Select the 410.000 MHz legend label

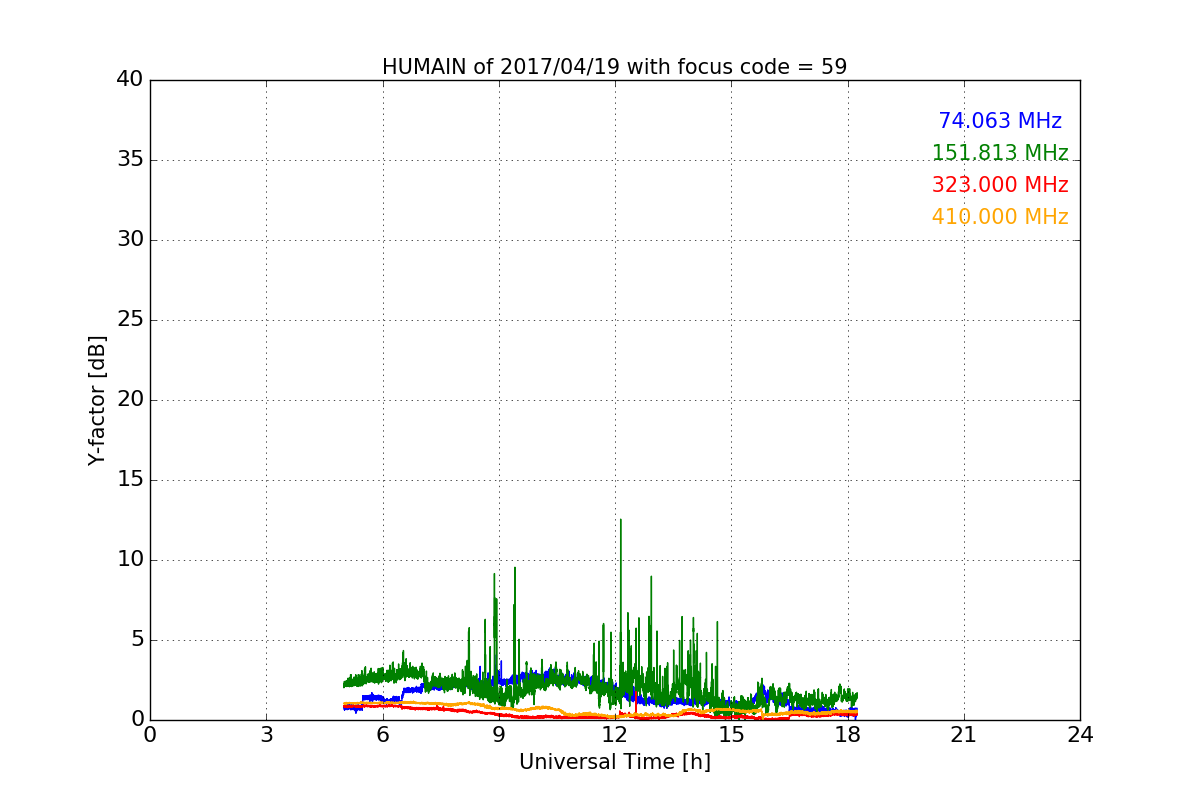(1000, 217)
